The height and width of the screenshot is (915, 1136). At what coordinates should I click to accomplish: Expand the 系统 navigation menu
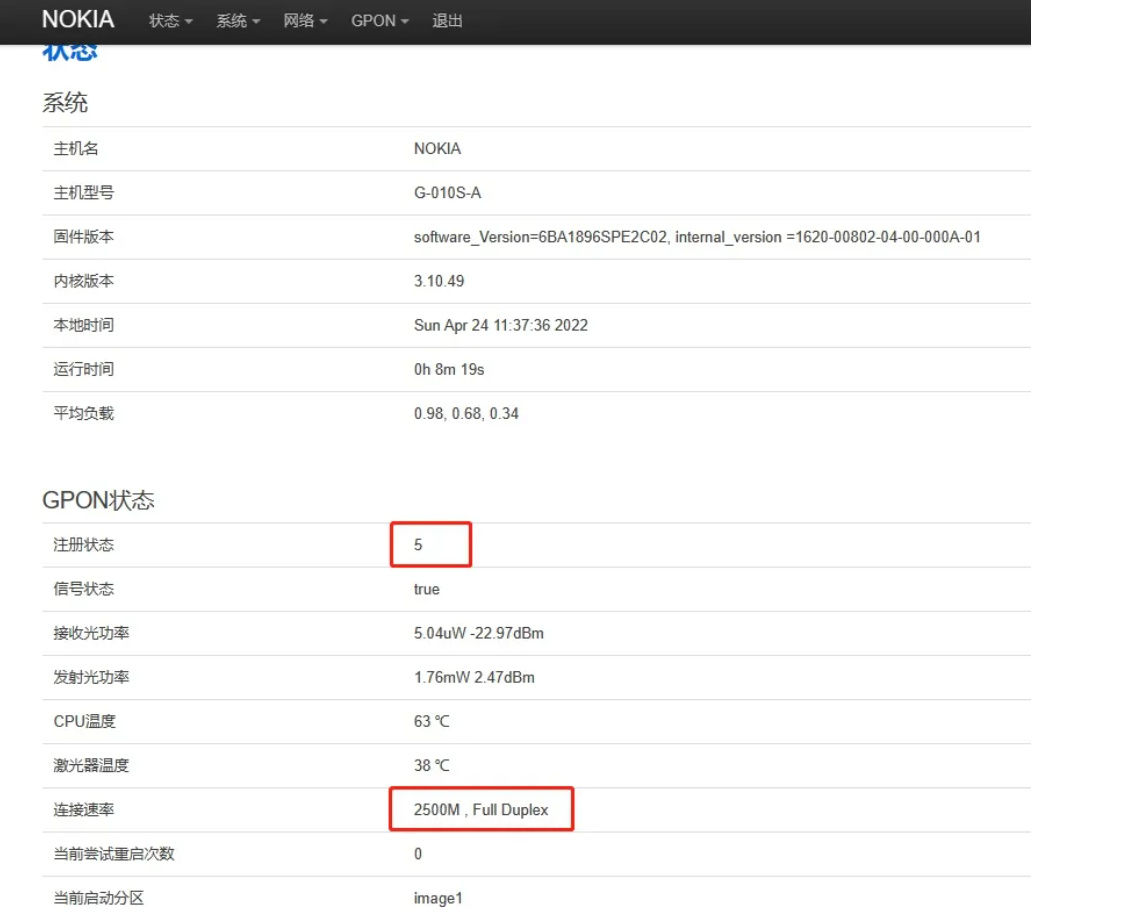point(238,21)
